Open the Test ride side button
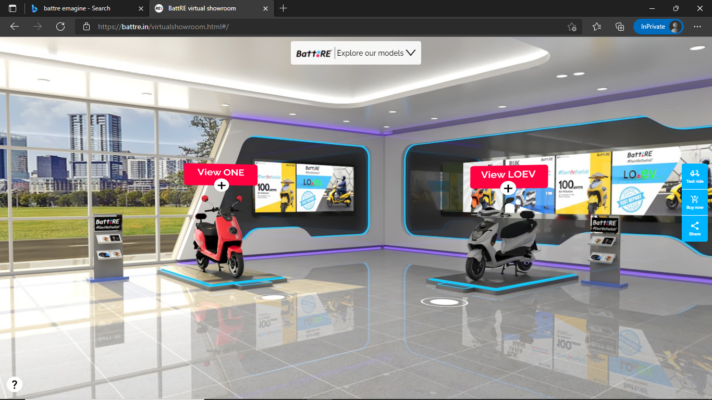 pos(694,176)
